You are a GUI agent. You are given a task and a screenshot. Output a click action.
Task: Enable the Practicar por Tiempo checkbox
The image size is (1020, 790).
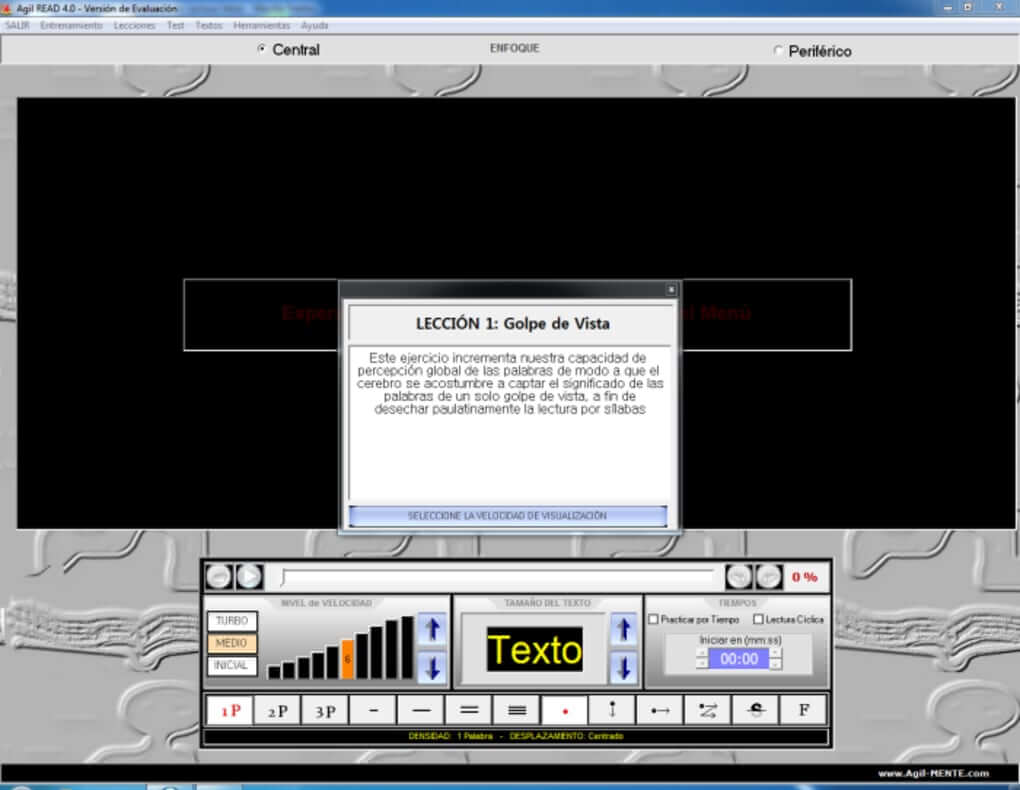tap(654, 620)
